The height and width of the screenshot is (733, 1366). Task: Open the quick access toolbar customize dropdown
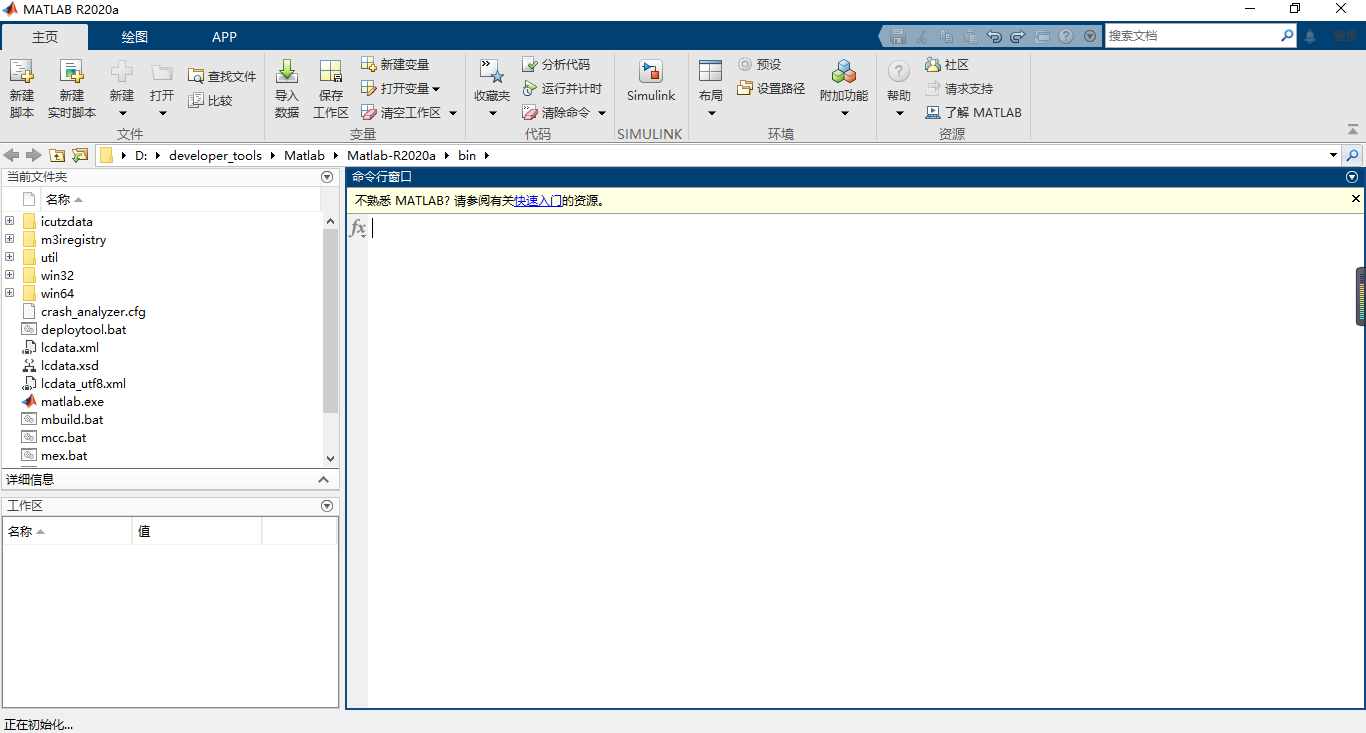(x=1090, y=36)
